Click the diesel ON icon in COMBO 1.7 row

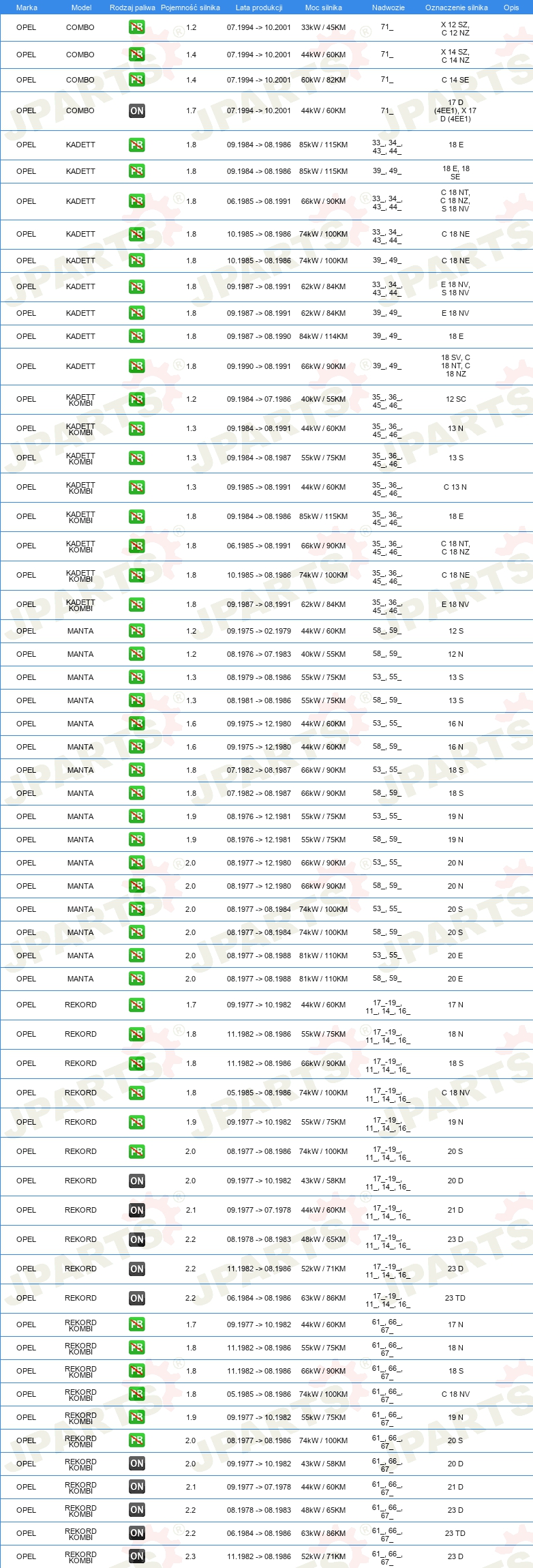137,110
